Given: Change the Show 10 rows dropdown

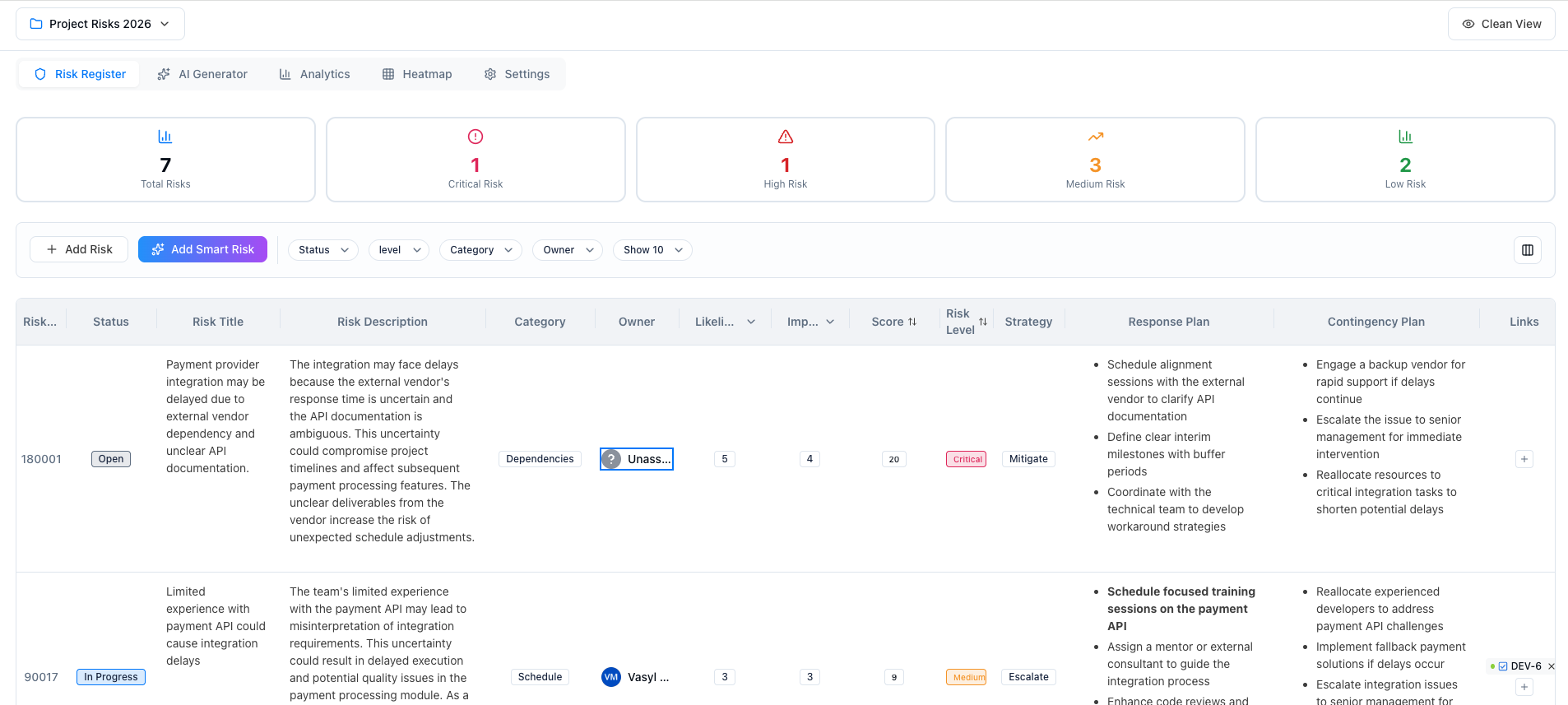Looking at the screenshot, I should point(652,250).
